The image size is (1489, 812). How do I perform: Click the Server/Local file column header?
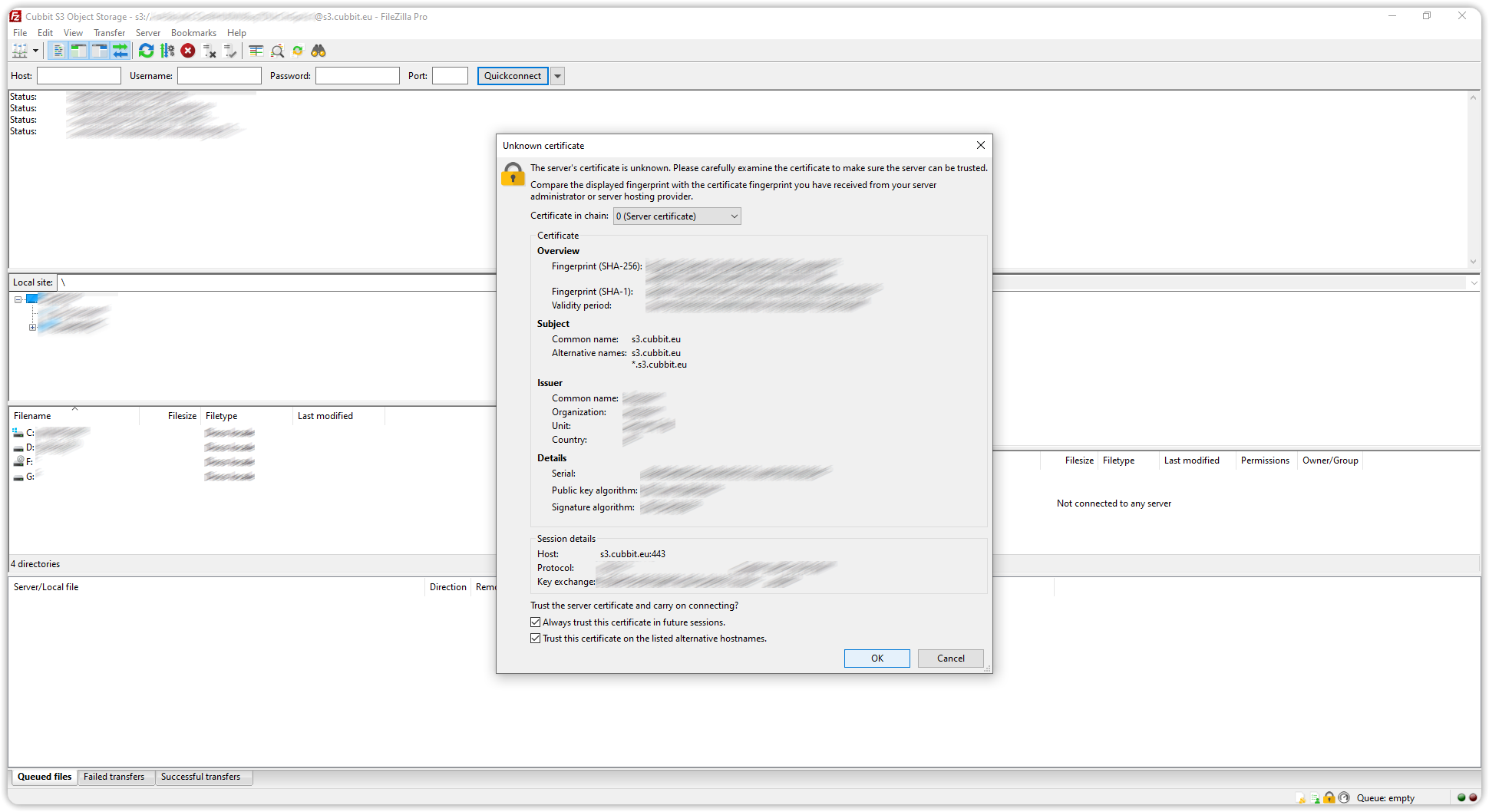pyautogui.click(x=217, y=587)
